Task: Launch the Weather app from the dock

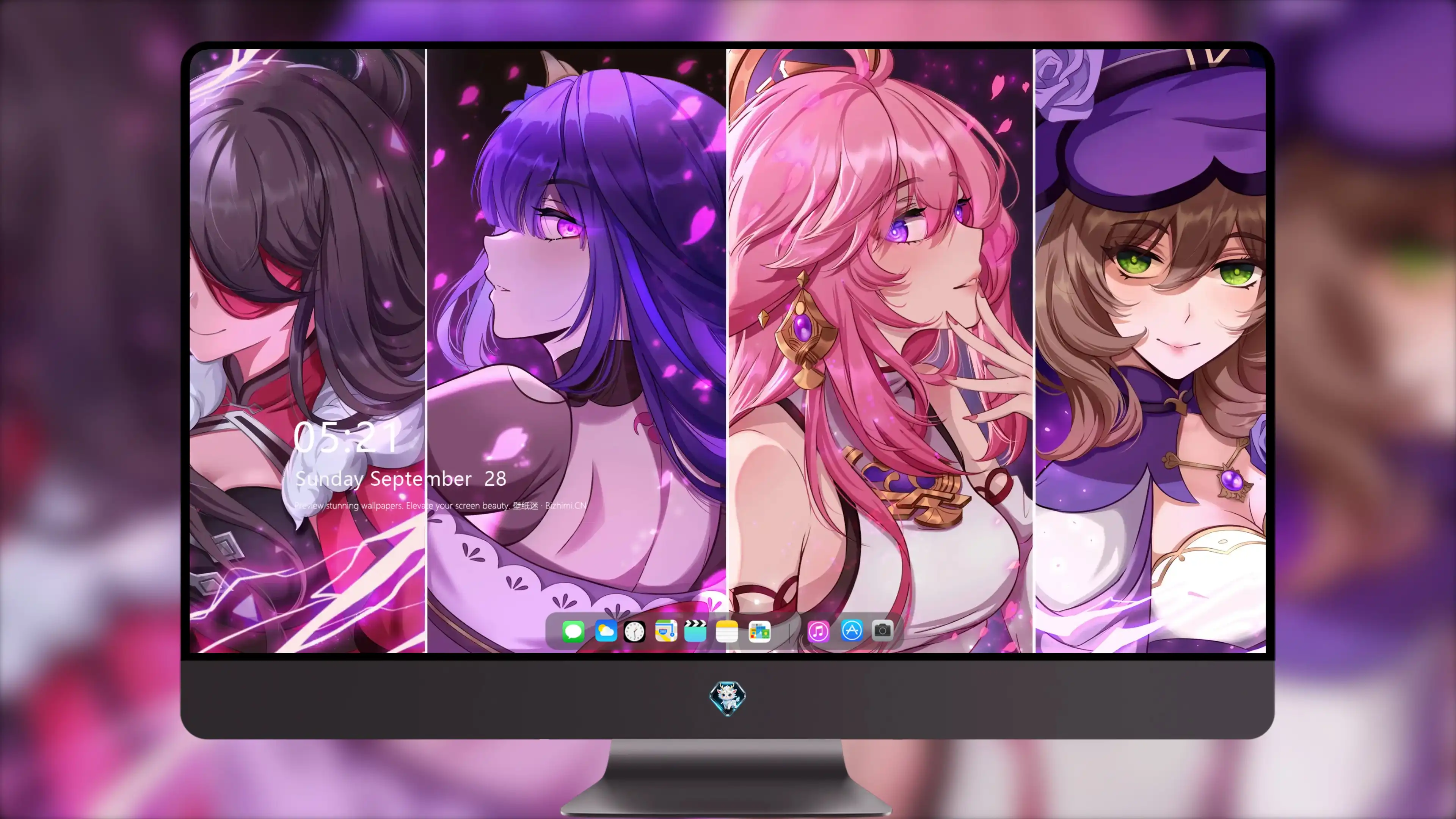Action: [x=606, y=631]
